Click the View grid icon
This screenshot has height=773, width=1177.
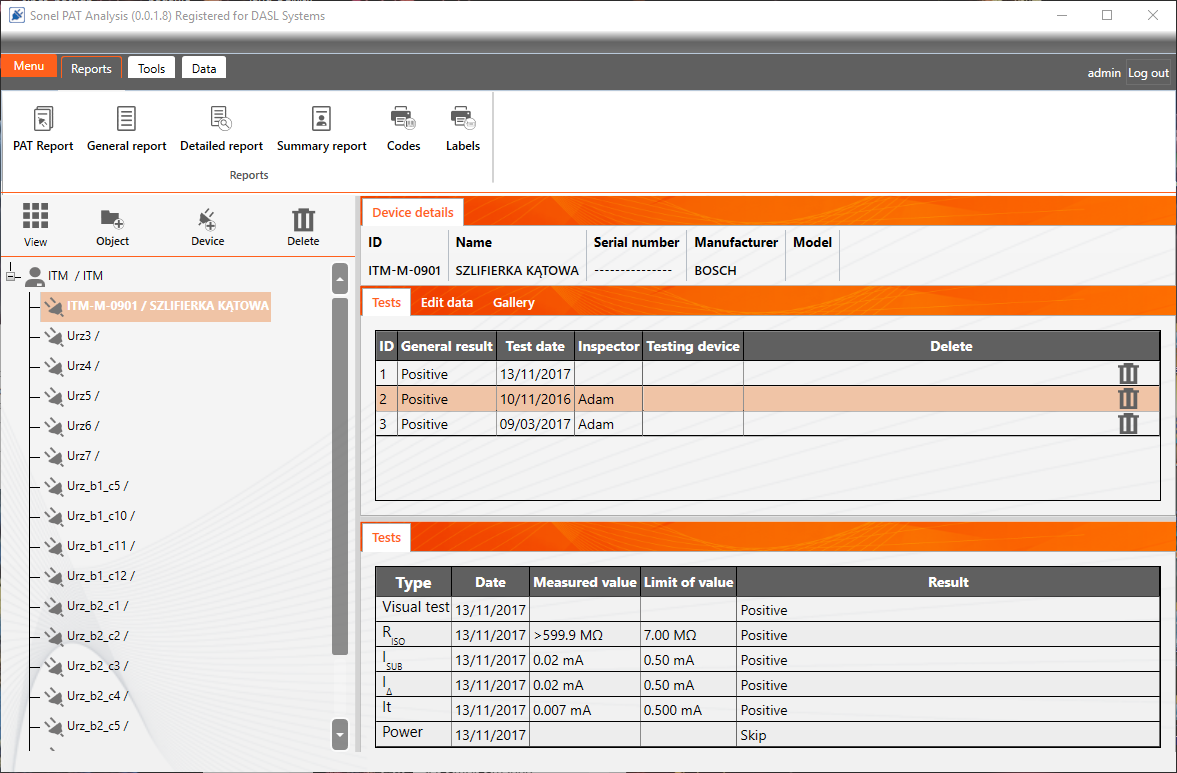[x=36, y=217]
